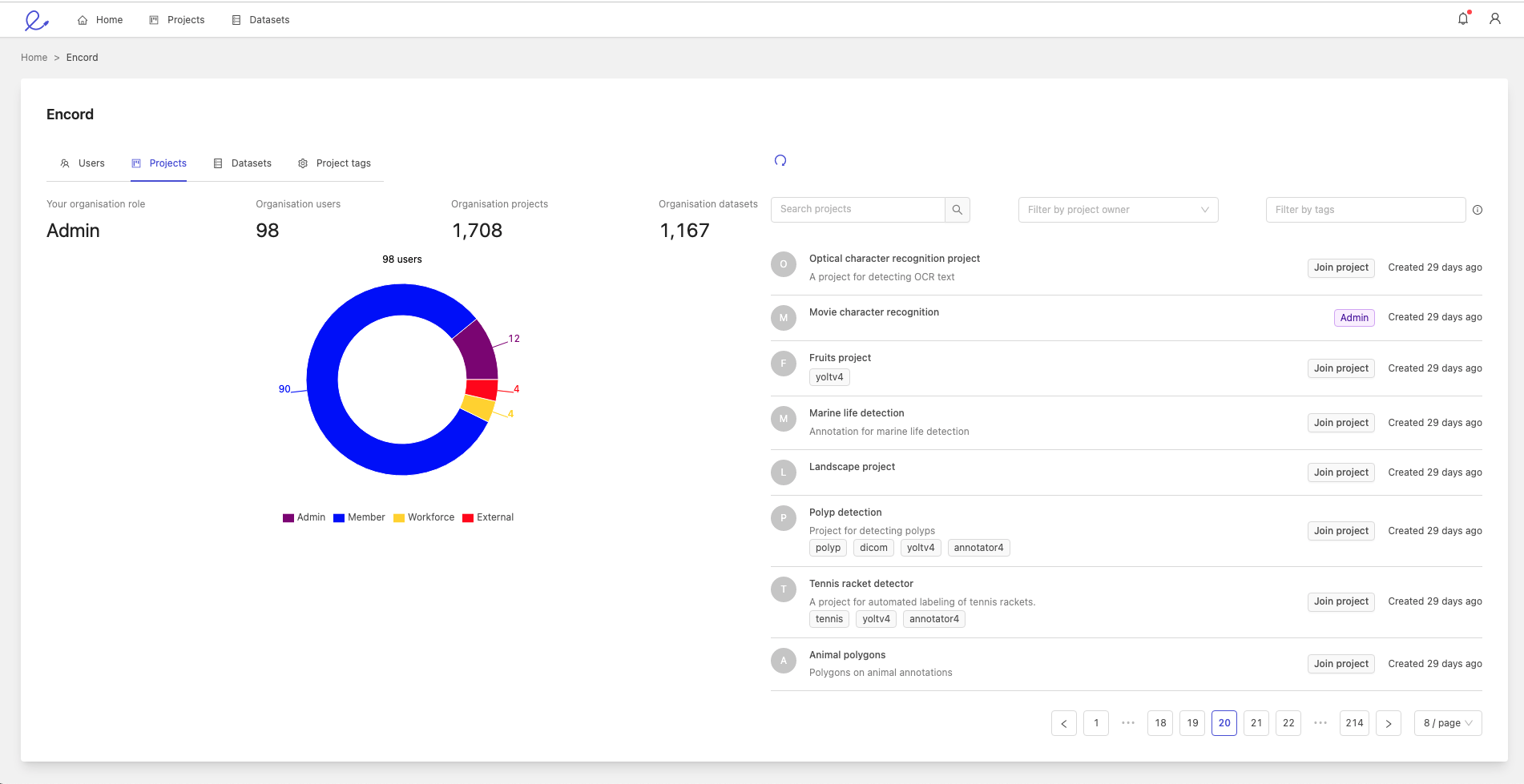Screen dimensions: 1524x784
Task: Go to last page 214
Action: pos(1354,723)
